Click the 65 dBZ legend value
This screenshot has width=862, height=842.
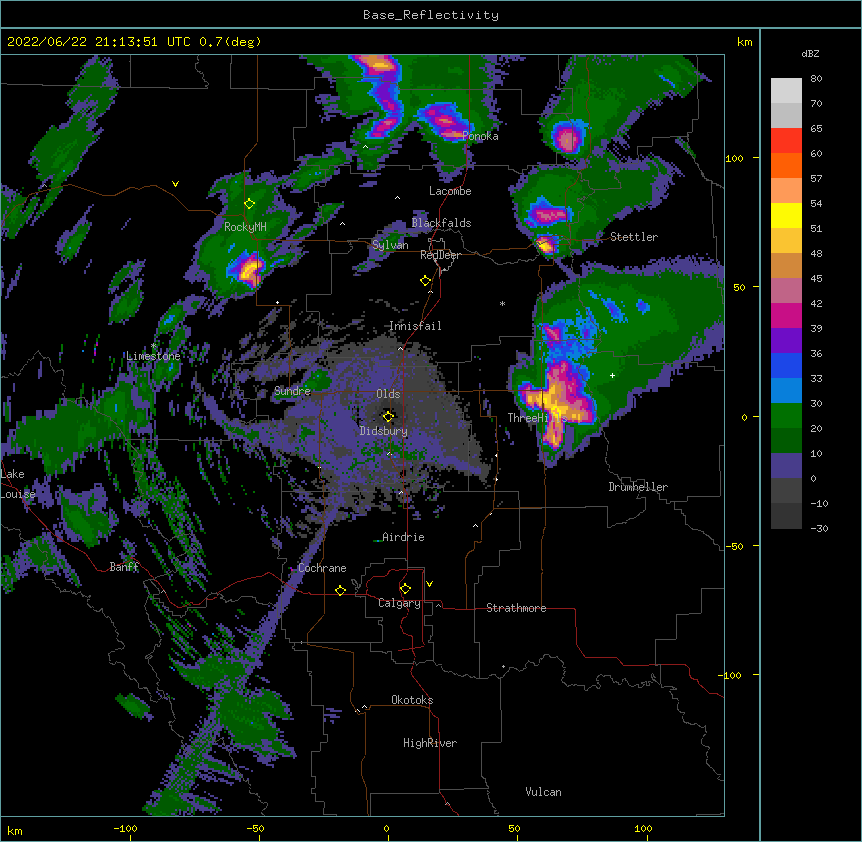816,129
